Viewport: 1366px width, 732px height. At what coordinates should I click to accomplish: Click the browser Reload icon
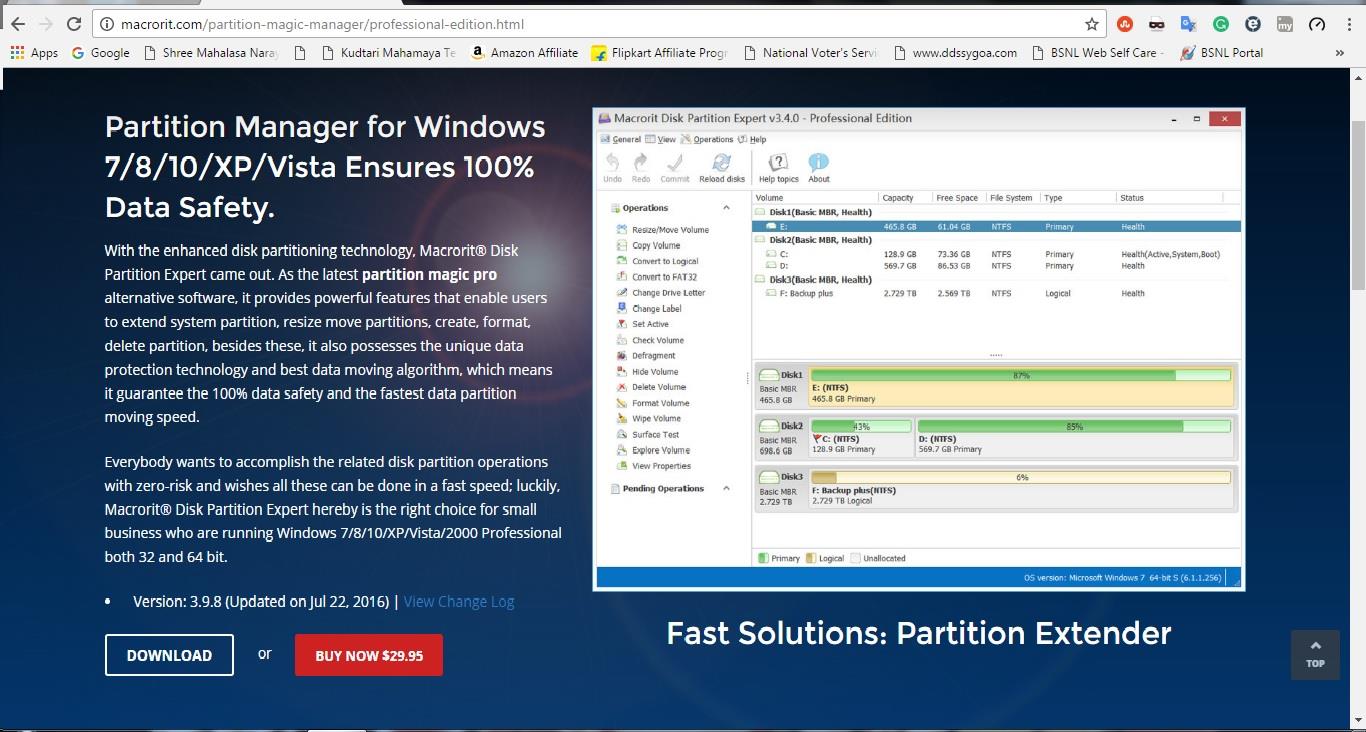coord(74,24)
